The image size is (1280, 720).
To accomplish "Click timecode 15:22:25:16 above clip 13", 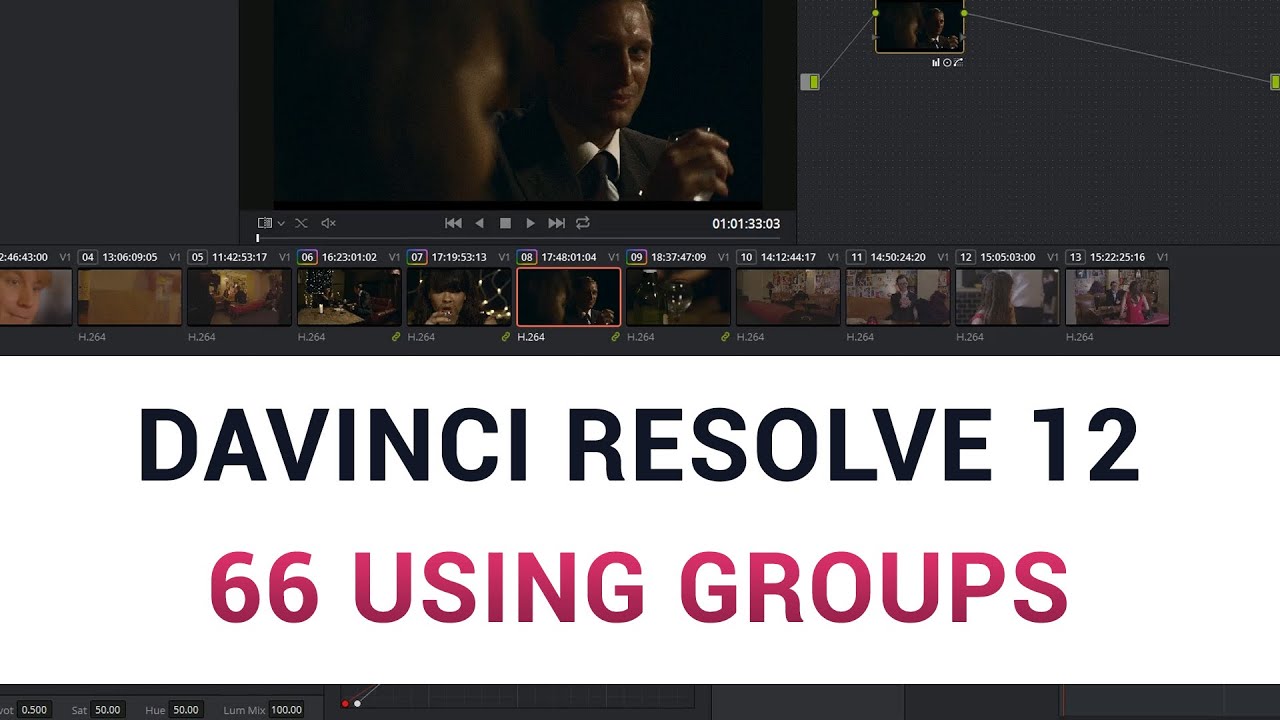I will click(1117, 257).
